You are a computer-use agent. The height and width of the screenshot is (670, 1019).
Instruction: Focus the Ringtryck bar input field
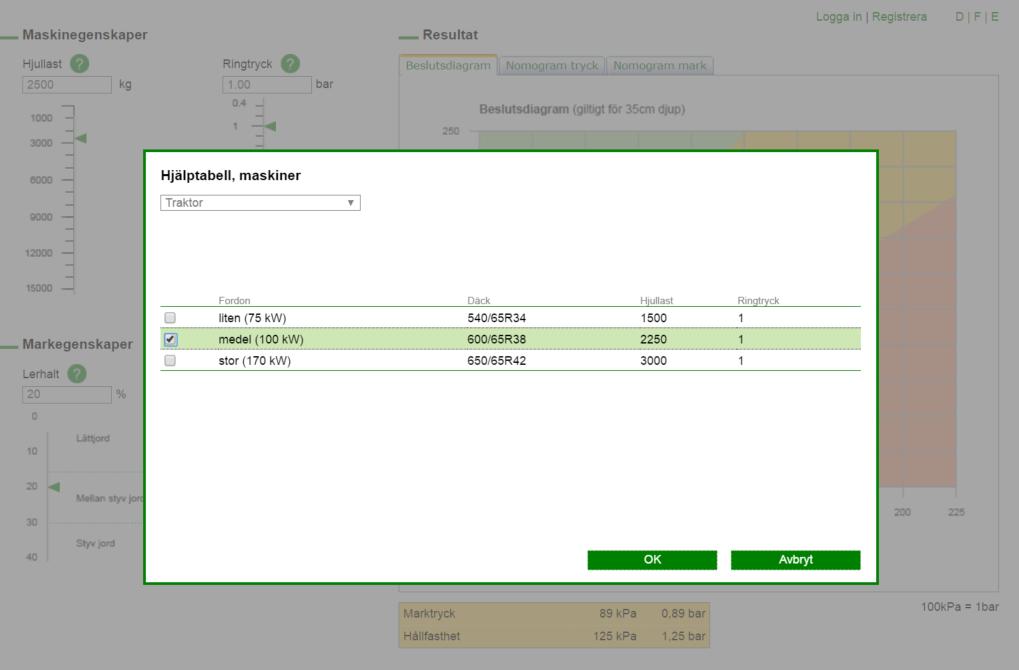(x=267, y=84)
